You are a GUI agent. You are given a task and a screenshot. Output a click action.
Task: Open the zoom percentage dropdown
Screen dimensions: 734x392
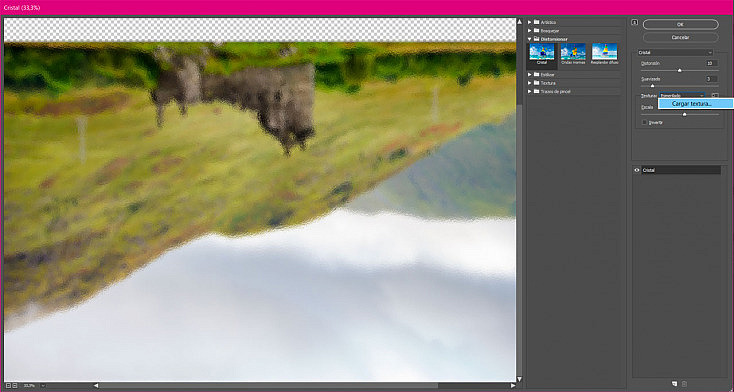point(43,385)
